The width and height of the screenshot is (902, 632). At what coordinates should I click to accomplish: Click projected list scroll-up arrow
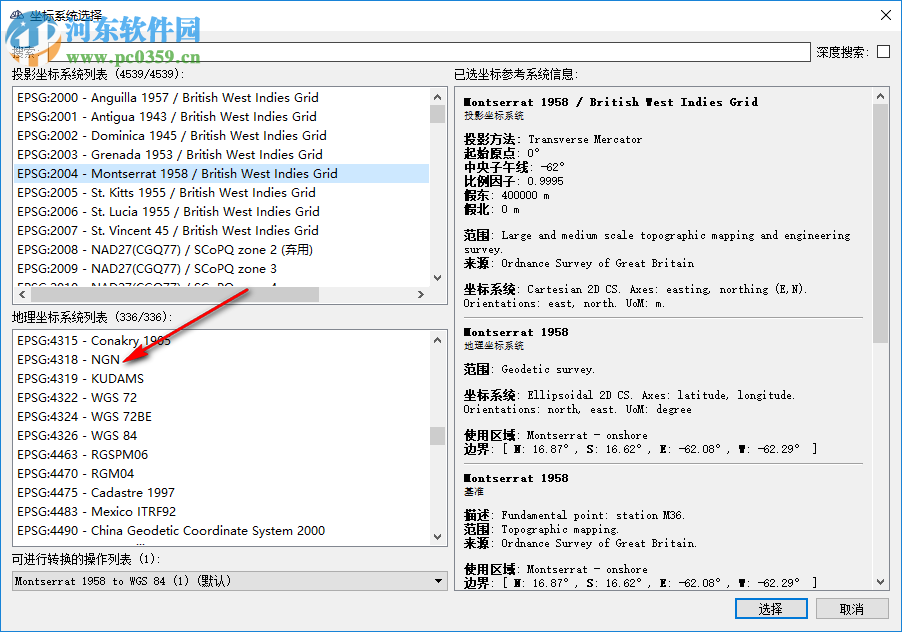coord(437,97)
